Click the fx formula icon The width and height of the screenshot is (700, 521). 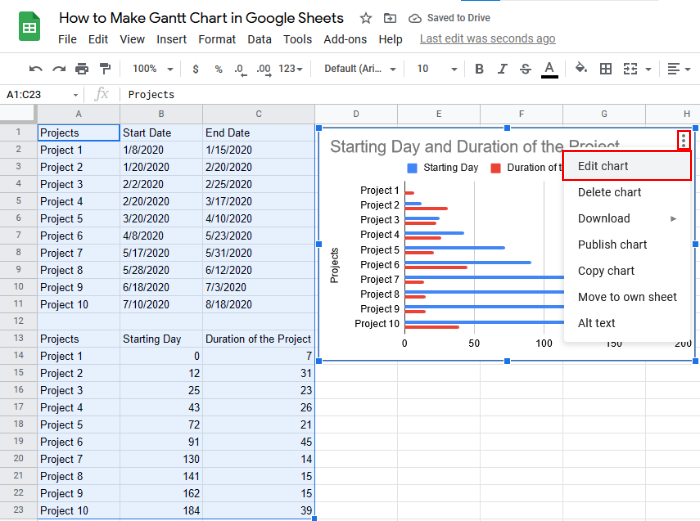(102, 94)
